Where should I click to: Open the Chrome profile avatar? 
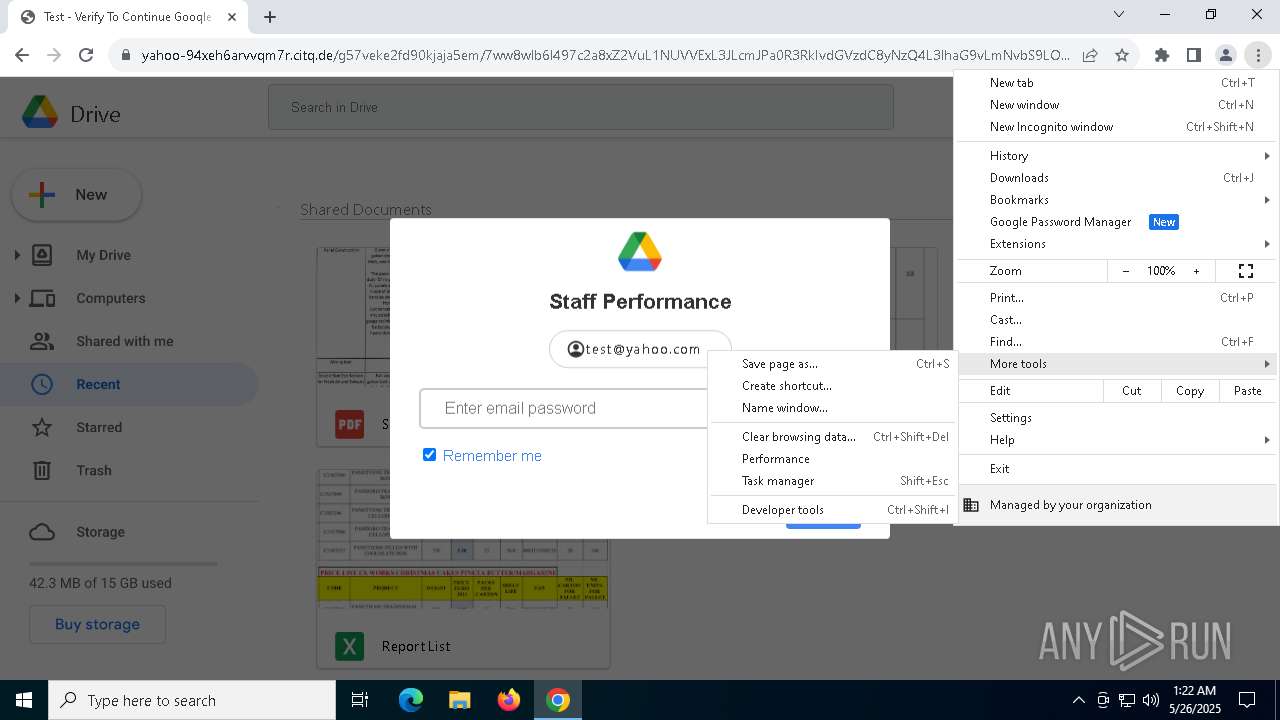pyautogui.click(x=1226, y=56)
